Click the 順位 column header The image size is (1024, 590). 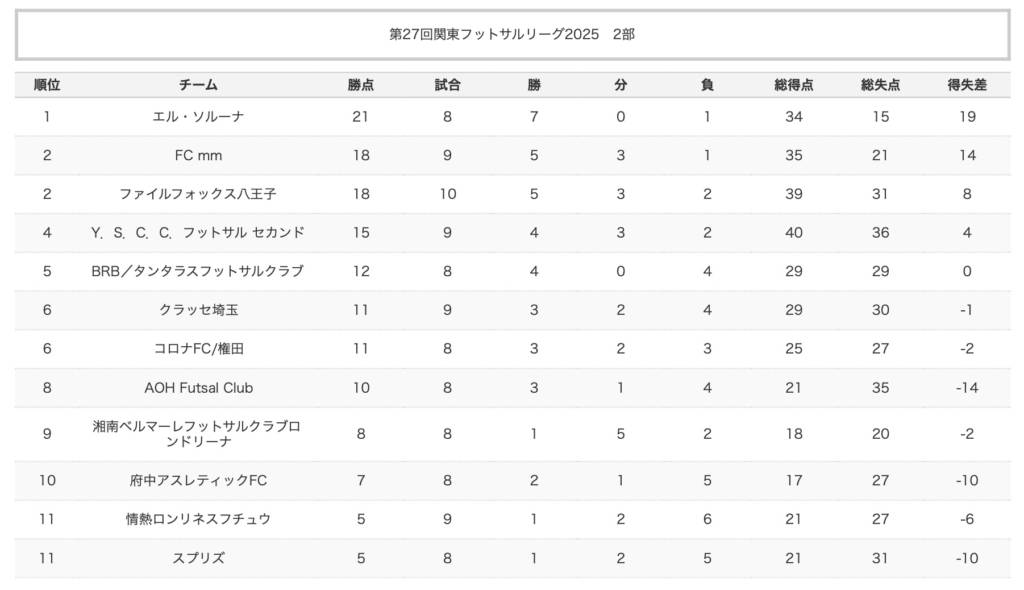click(46, 85)
